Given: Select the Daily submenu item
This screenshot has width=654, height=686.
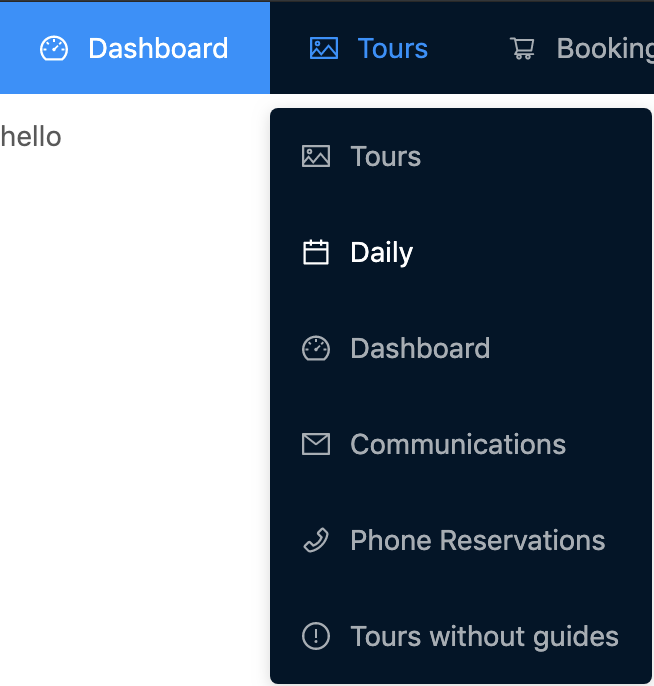Looking at the screenshot, I should 382,252.
